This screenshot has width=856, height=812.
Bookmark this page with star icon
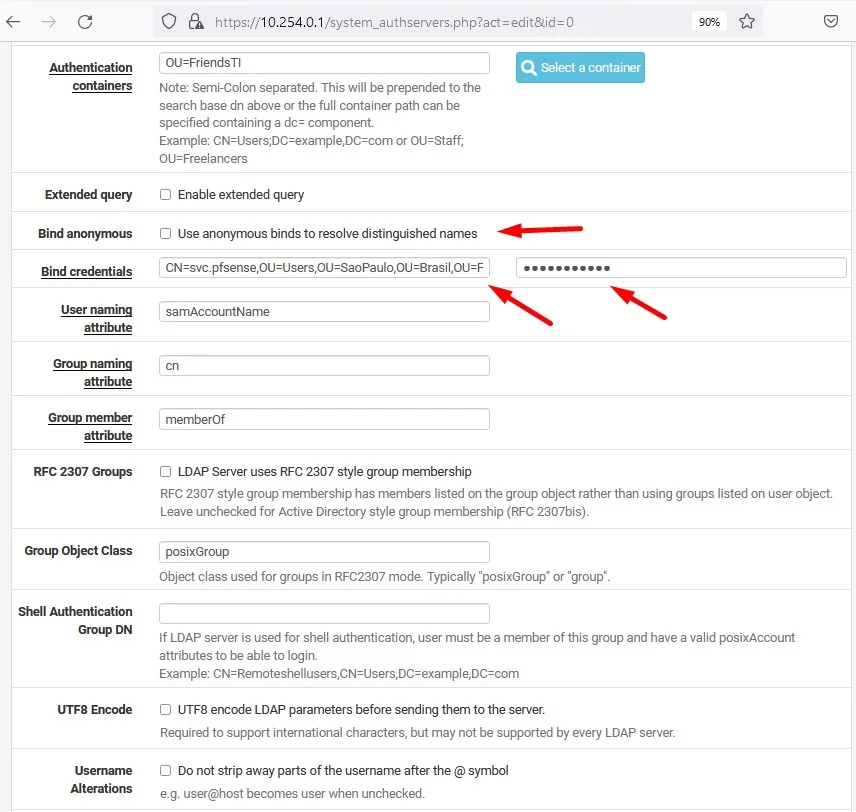746,21
